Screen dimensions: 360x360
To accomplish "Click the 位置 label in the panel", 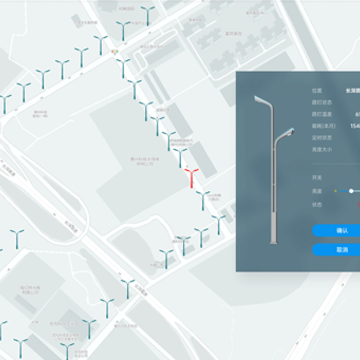I will 317,91.
